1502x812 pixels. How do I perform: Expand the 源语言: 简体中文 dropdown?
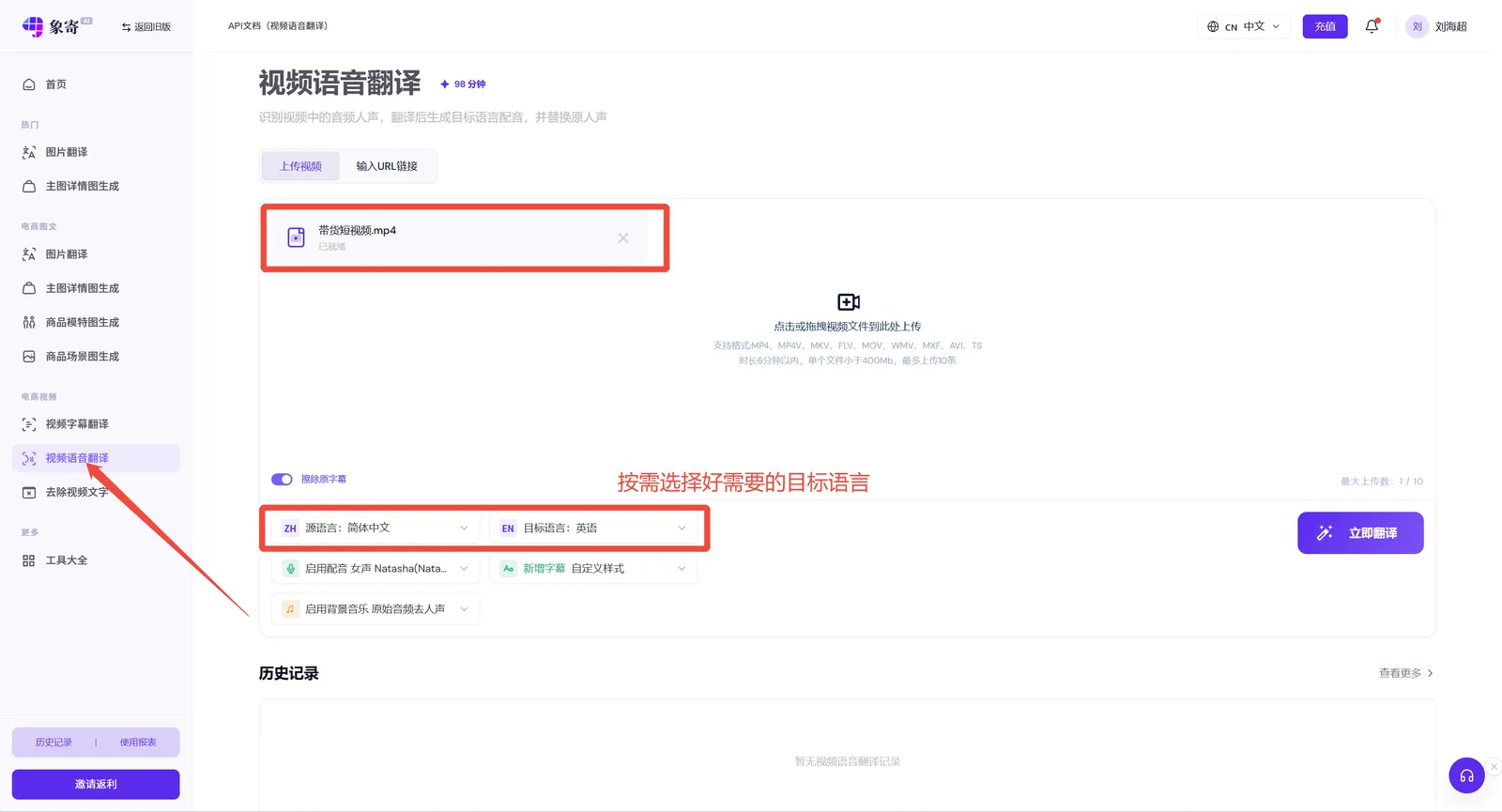tap(375, 529)
